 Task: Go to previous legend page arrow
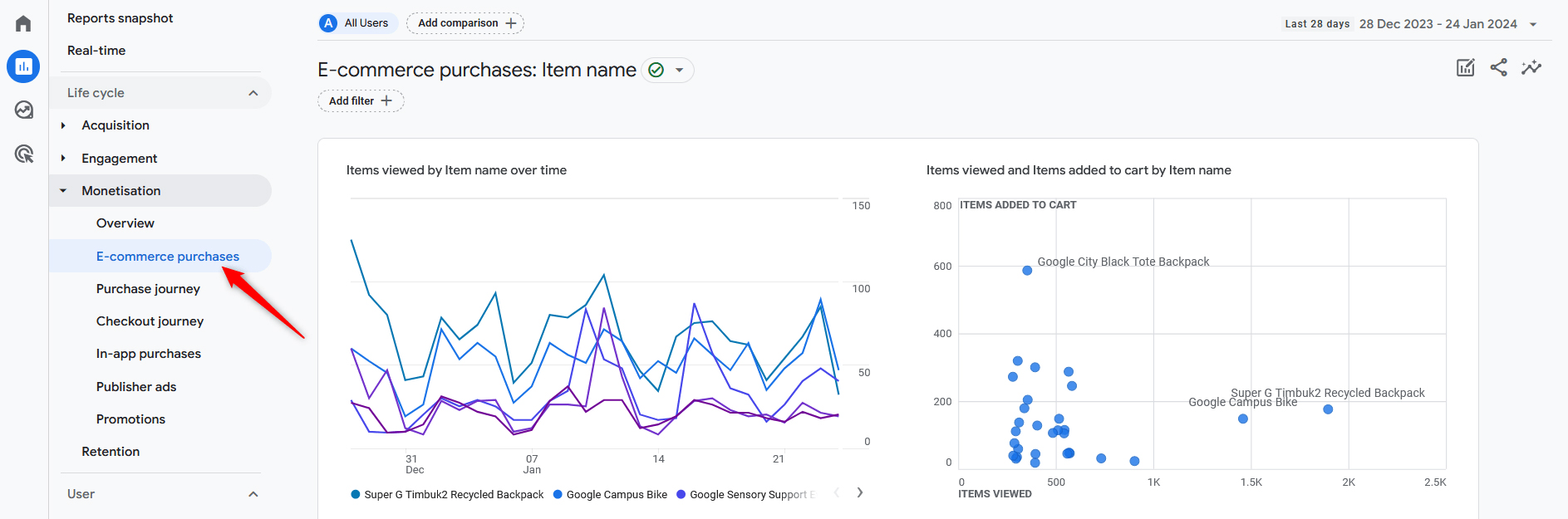coord(836,492)
